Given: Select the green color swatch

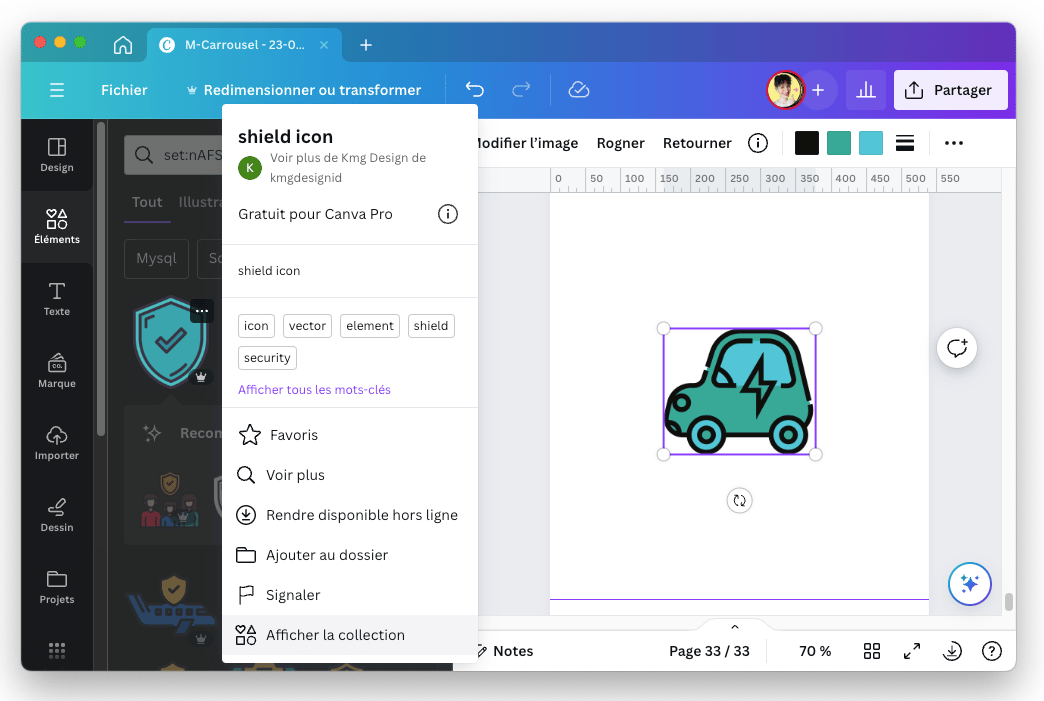Looking at the screenshot, I should [x=838, y=143].
